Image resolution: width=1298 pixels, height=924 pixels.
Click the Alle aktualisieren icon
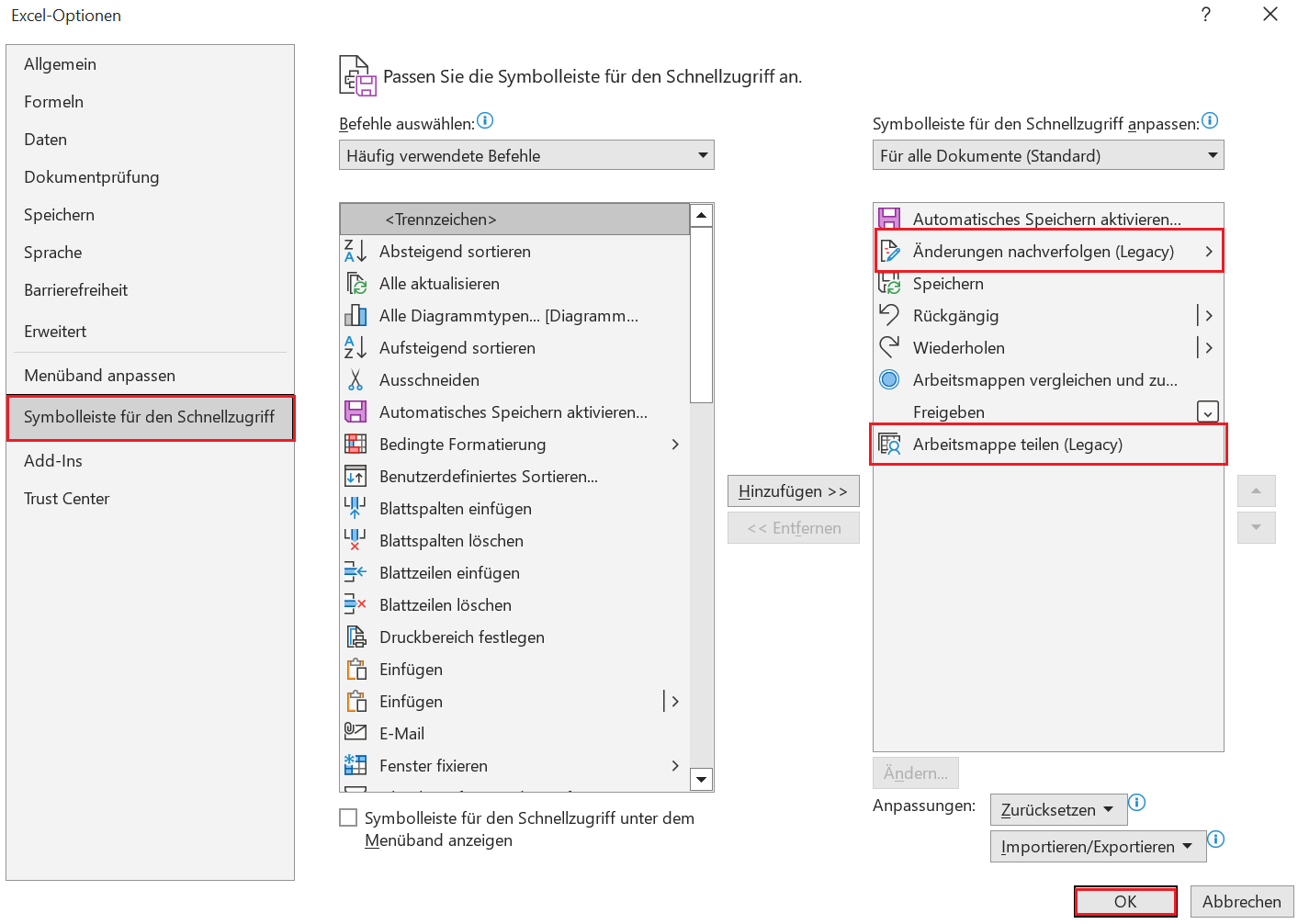pyautogui.click(x=356, y=283)
